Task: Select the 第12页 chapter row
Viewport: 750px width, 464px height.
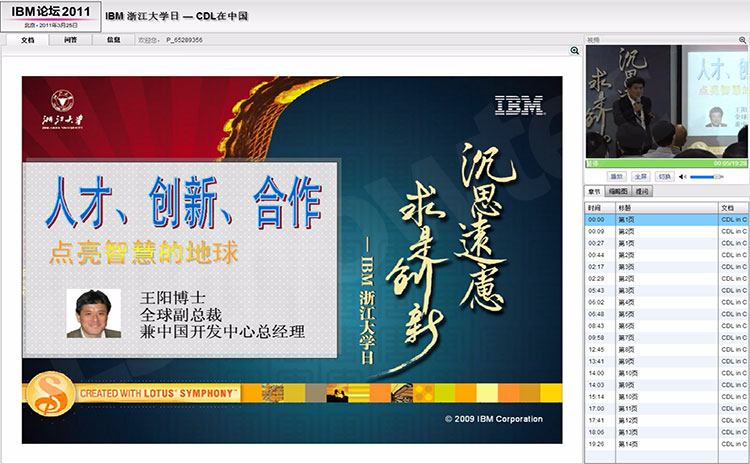Action: (x=667, y=420)
